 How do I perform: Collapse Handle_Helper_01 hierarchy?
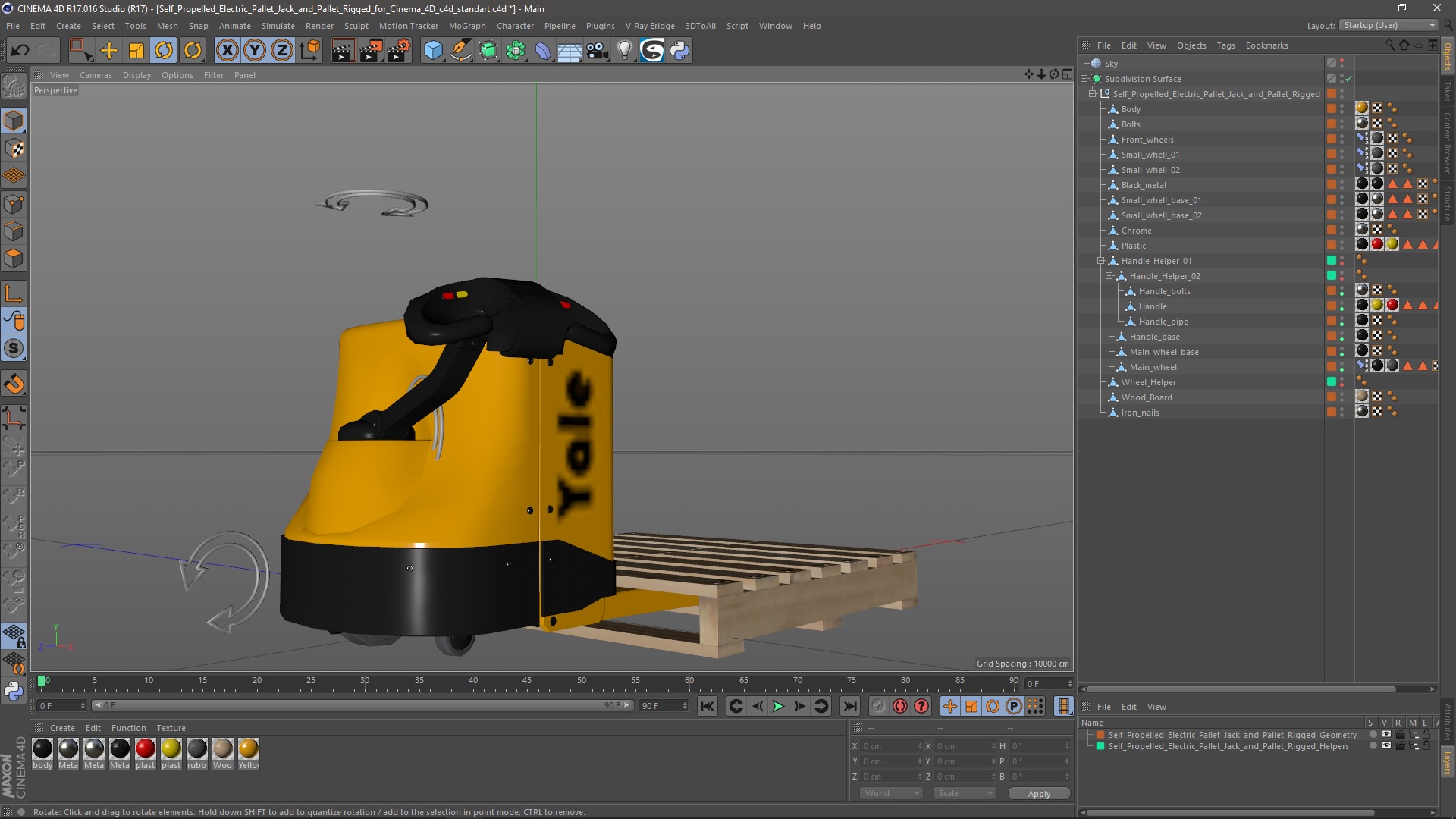[1101, 261]
